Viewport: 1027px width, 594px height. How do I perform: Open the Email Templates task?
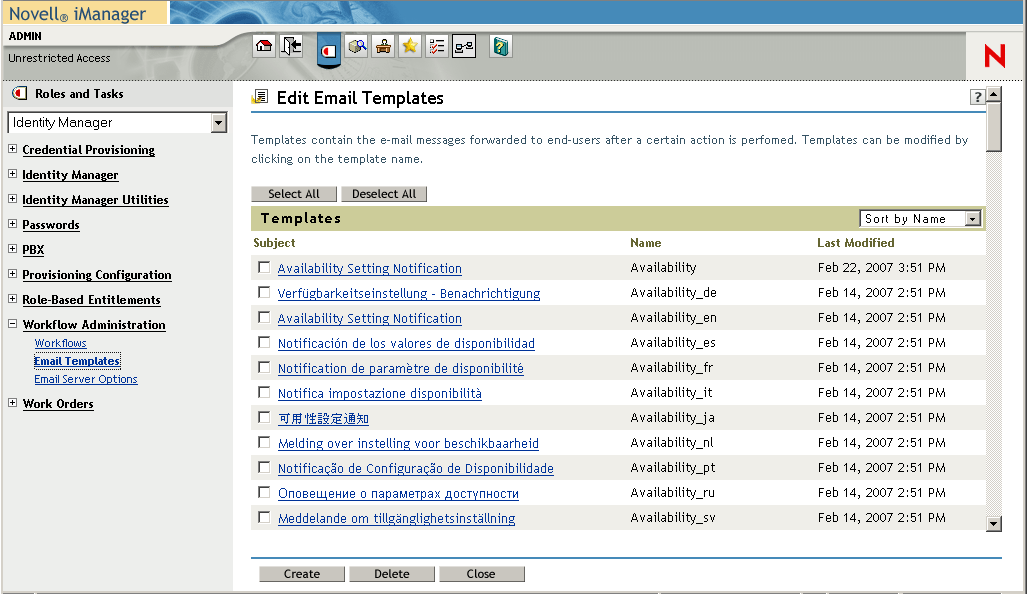[77, 361]
